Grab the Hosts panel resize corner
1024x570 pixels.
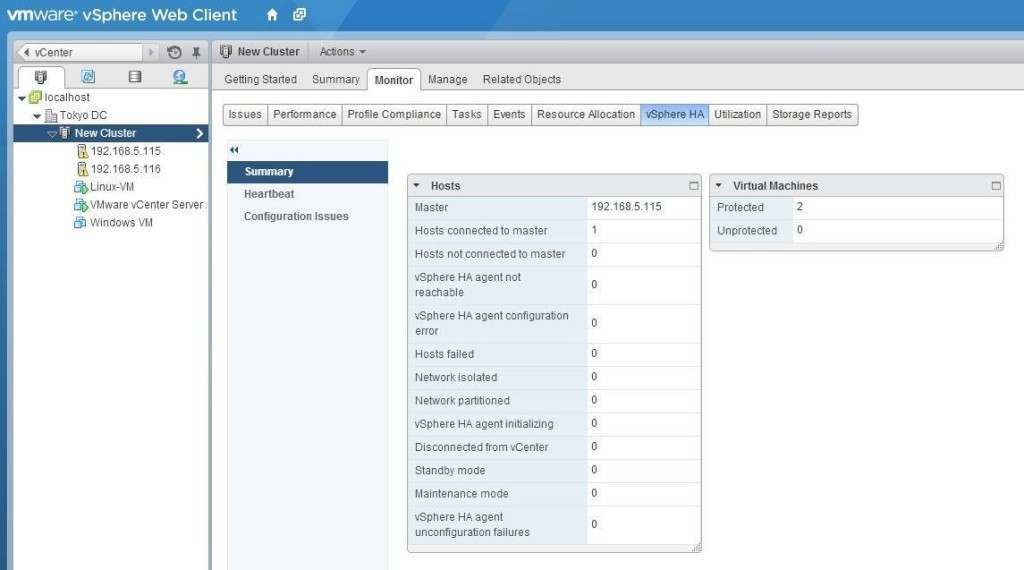pos(696,547)
